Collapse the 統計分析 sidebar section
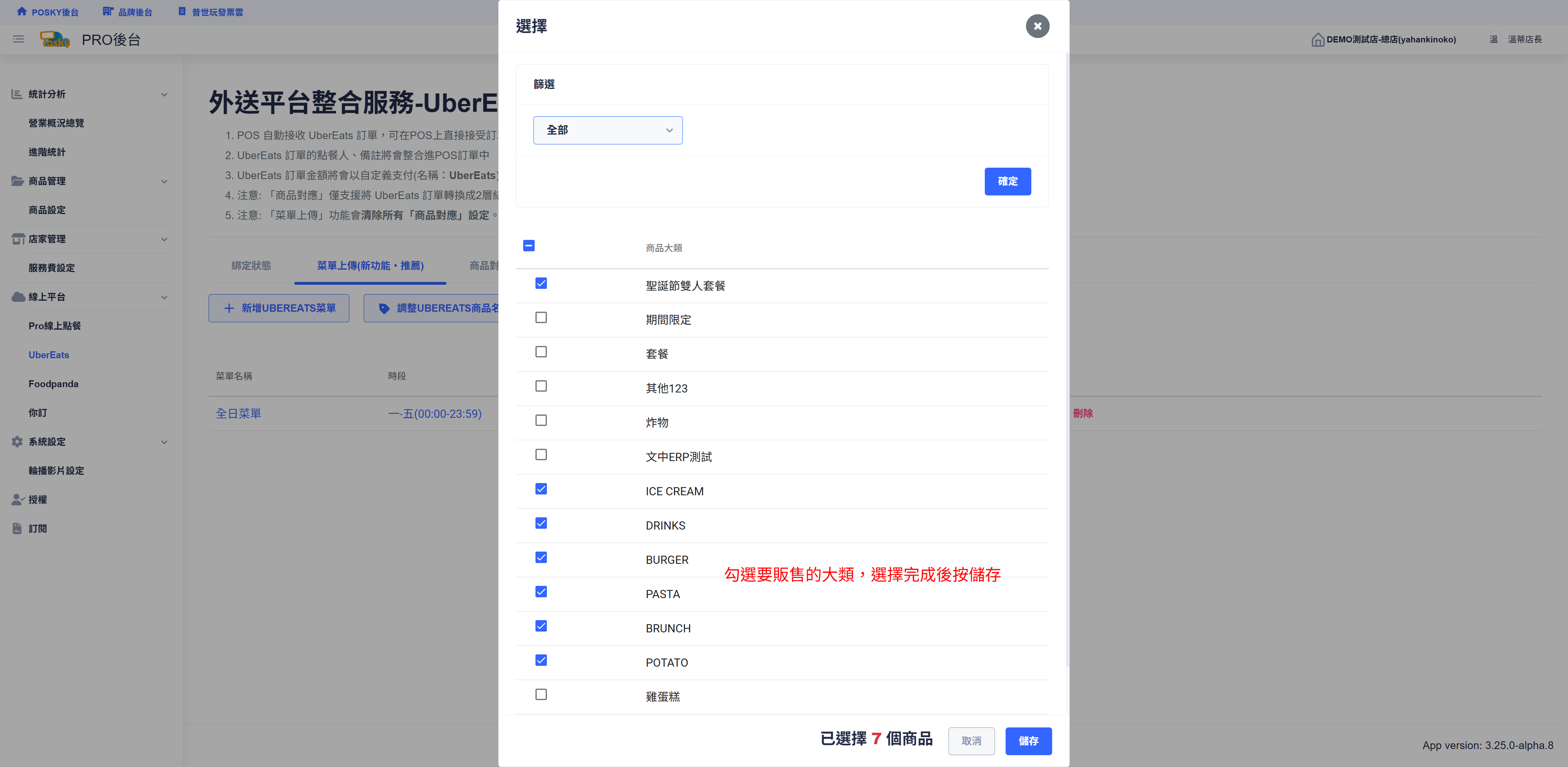 [164, 94]
